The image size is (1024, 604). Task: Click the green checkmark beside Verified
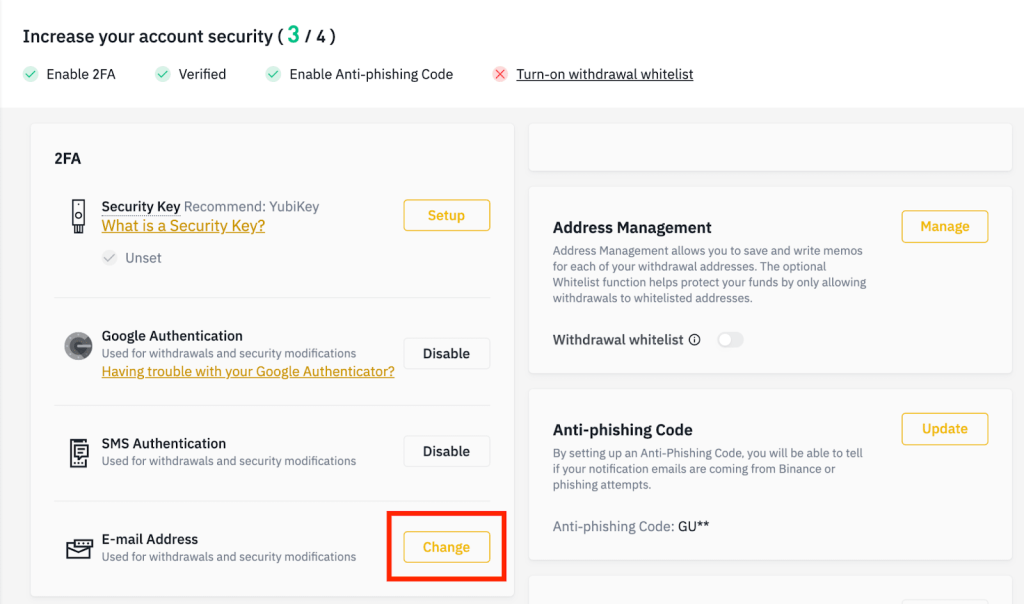coord(162,74)
